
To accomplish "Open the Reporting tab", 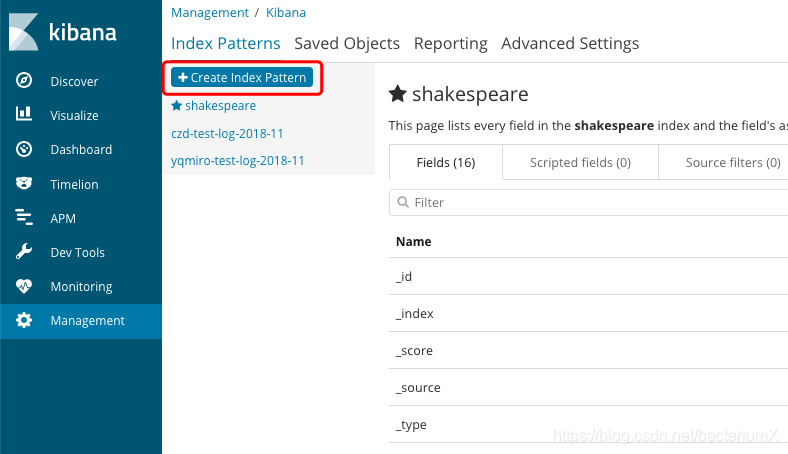I will tap(450, 43).
